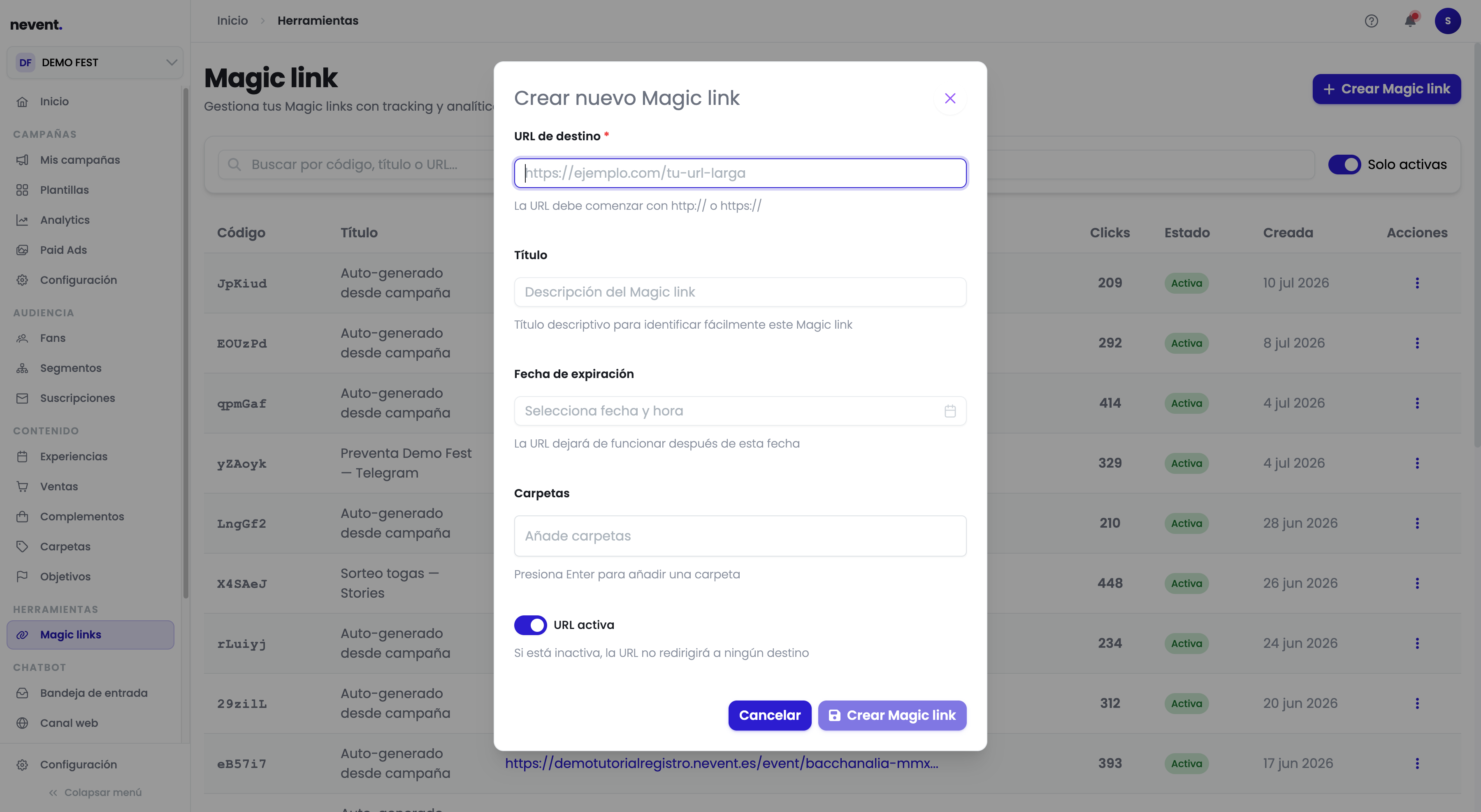Open actions menu for yZAoyk row
Image resolution: width=1481 pixels, height=812 pixels.
coord(1417,463)
